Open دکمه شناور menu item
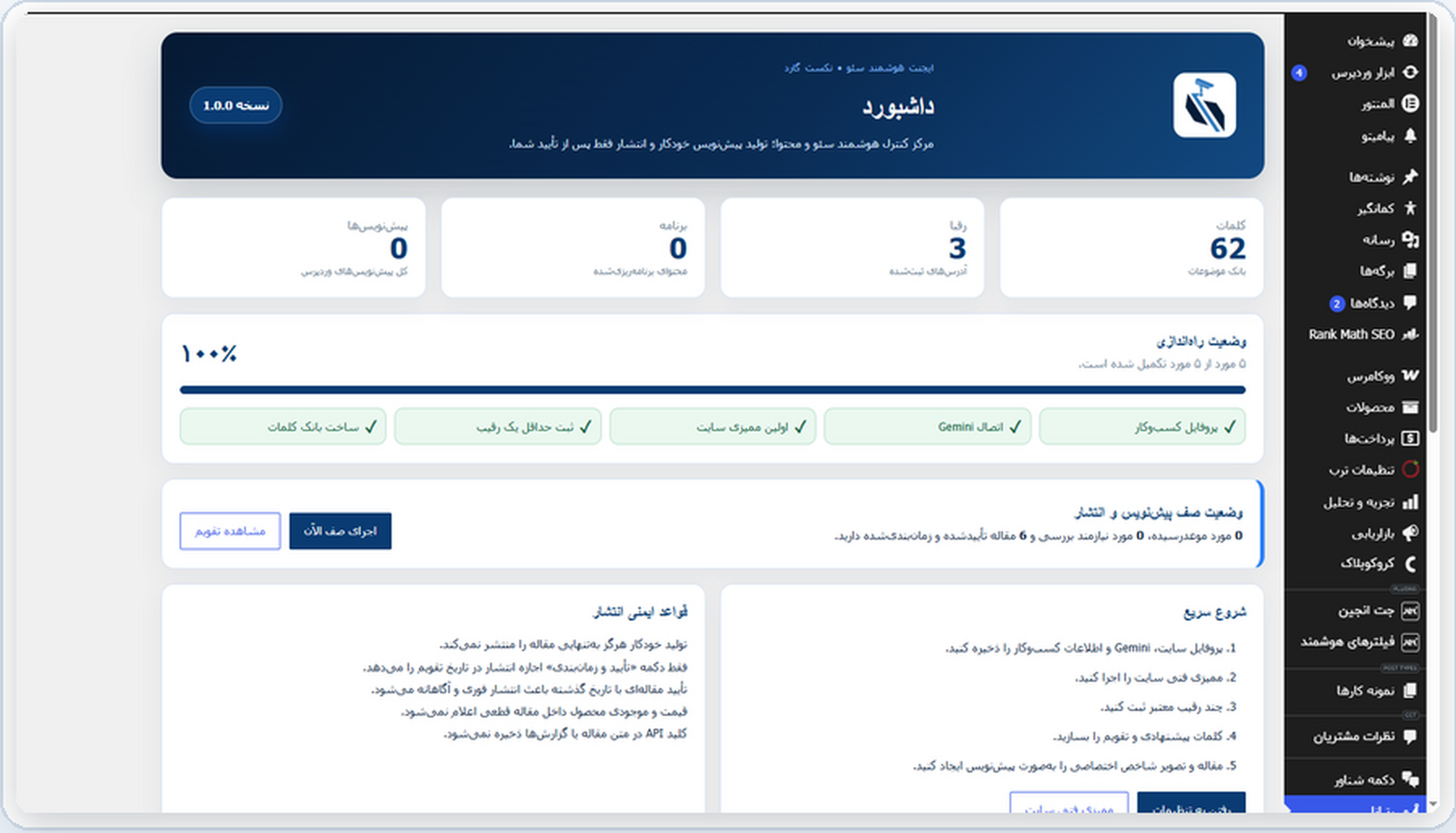1456x833 pixels. coord(1356,780)
